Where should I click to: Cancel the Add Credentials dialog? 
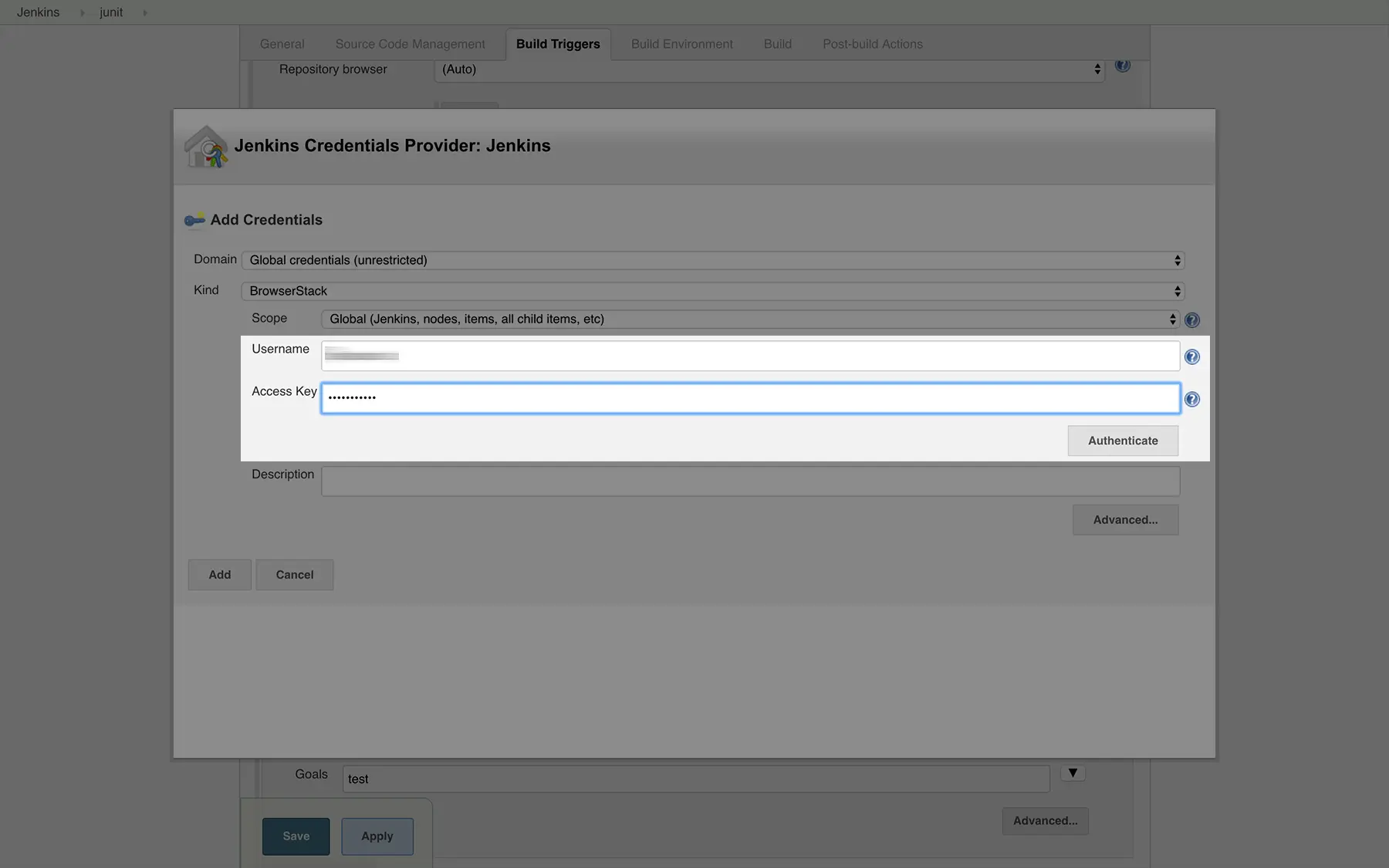click(294, 575)
